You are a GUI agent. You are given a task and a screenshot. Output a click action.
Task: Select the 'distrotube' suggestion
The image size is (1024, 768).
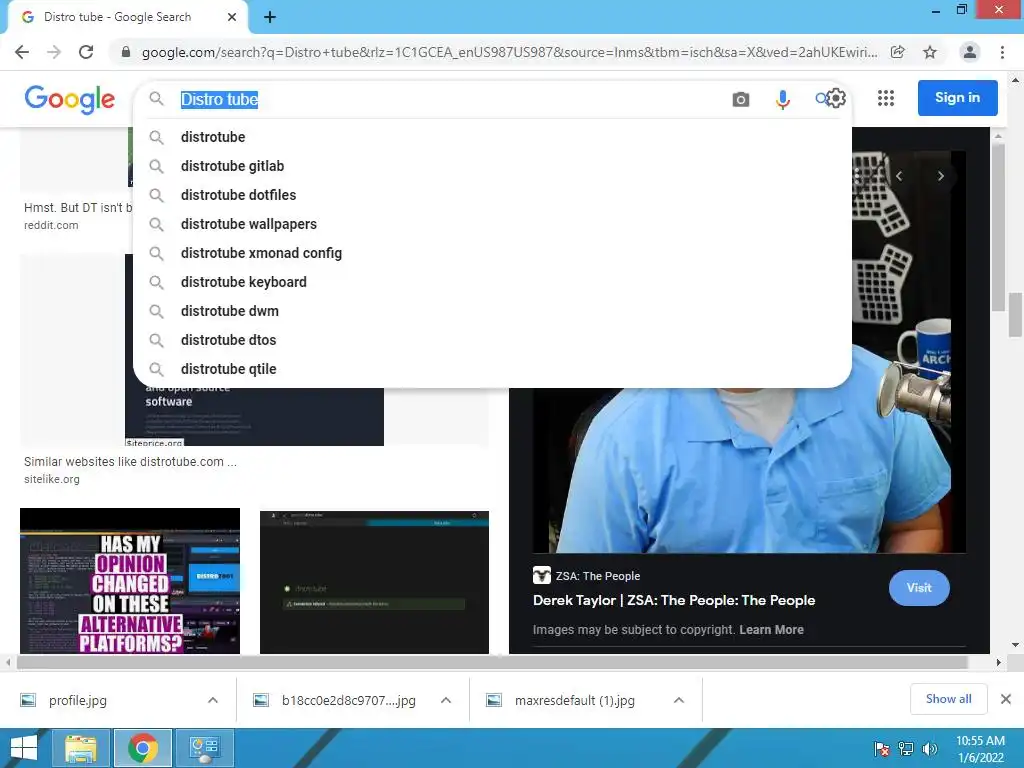tap(492, 137)
